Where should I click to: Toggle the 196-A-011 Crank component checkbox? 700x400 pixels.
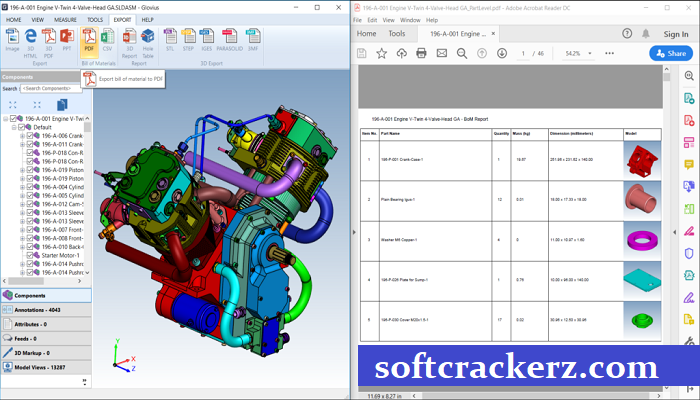30,144
